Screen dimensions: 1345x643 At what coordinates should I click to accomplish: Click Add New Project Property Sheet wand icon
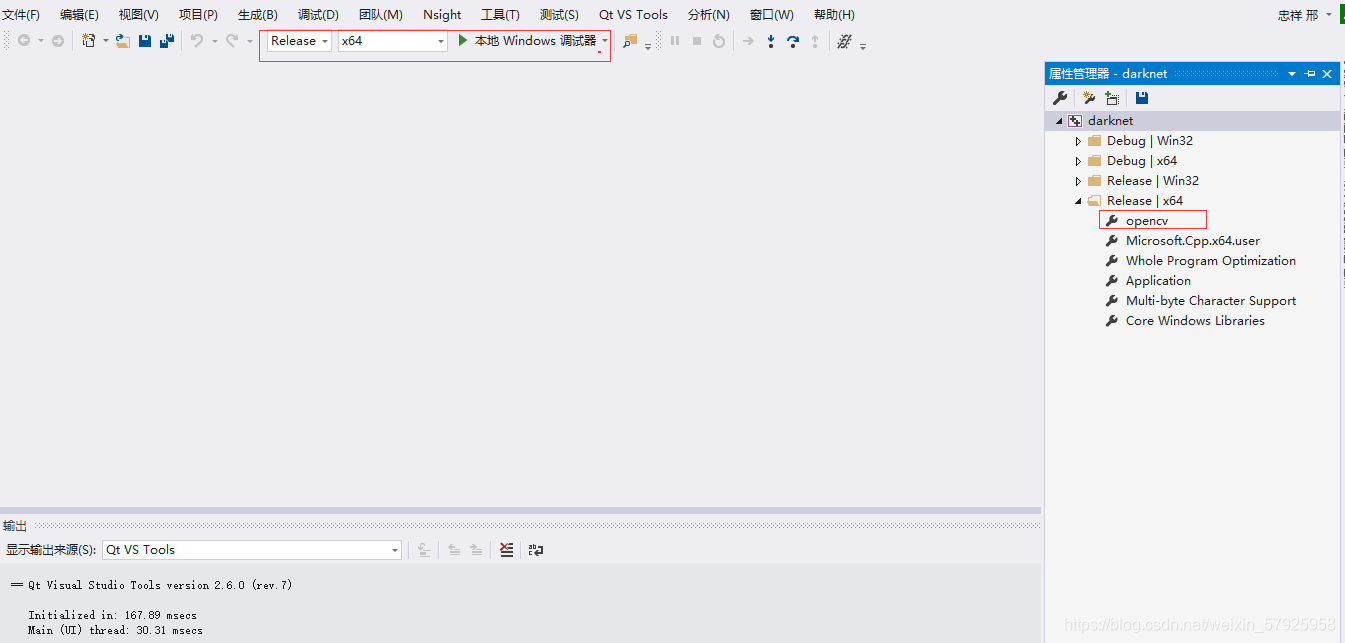1089,98
